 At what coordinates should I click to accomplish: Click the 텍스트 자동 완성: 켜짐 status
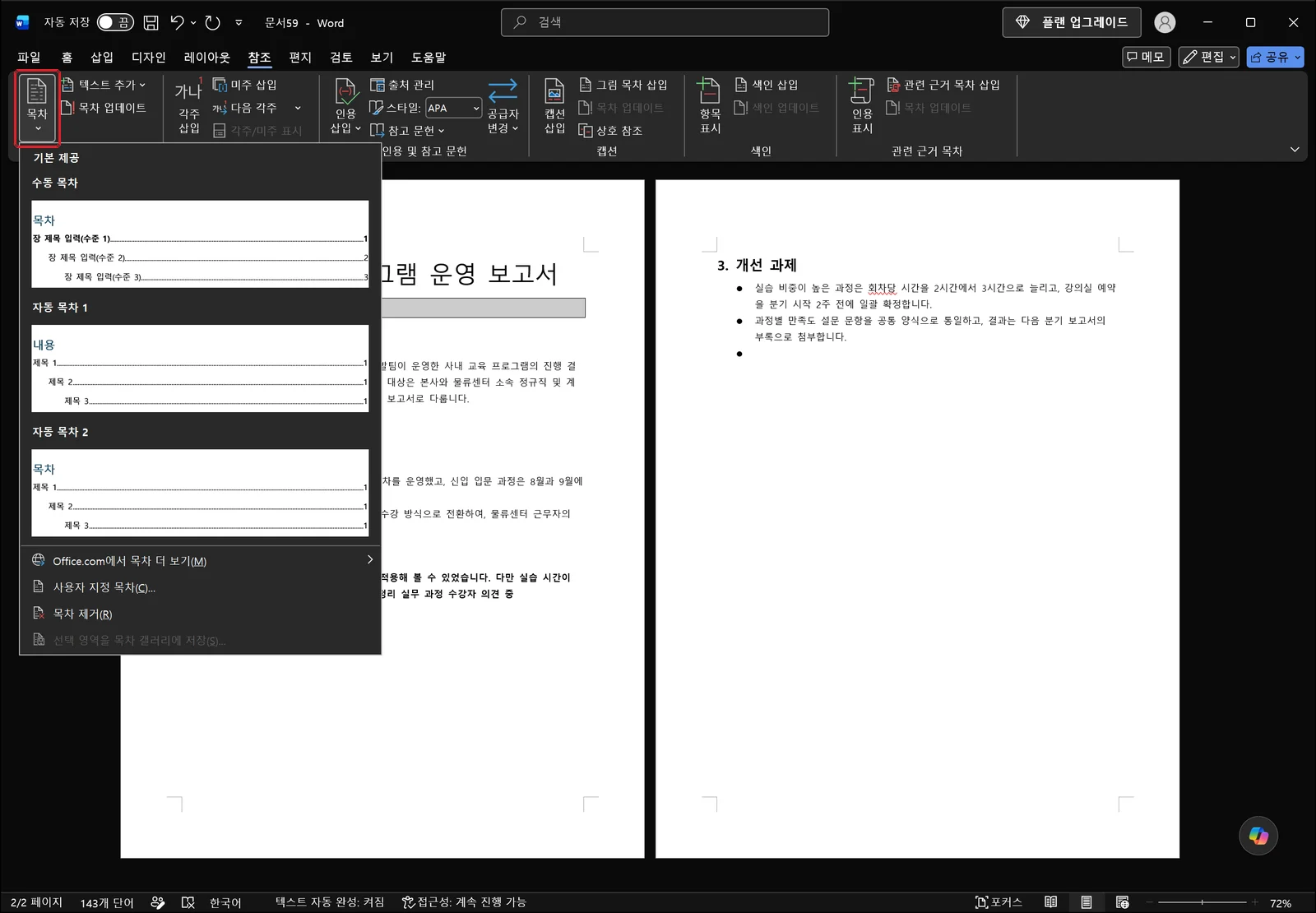pos(330,902)
